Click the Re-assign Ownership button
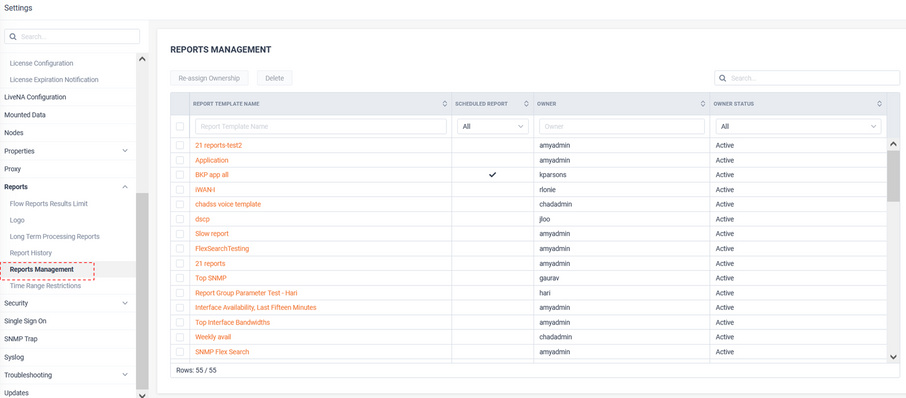The width and height of the screenshot is (906, 398). click(x=209, y=78)
